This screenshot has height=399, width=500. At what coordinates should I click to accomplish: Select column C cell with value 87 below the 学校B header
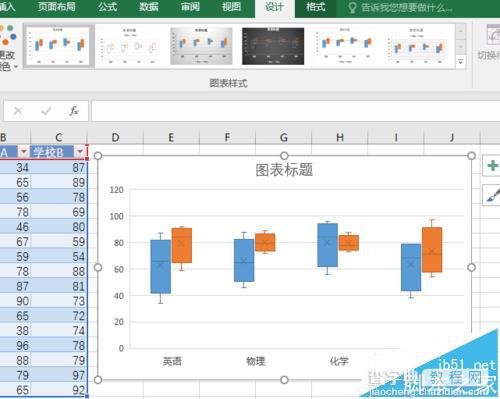click(59, 167)
